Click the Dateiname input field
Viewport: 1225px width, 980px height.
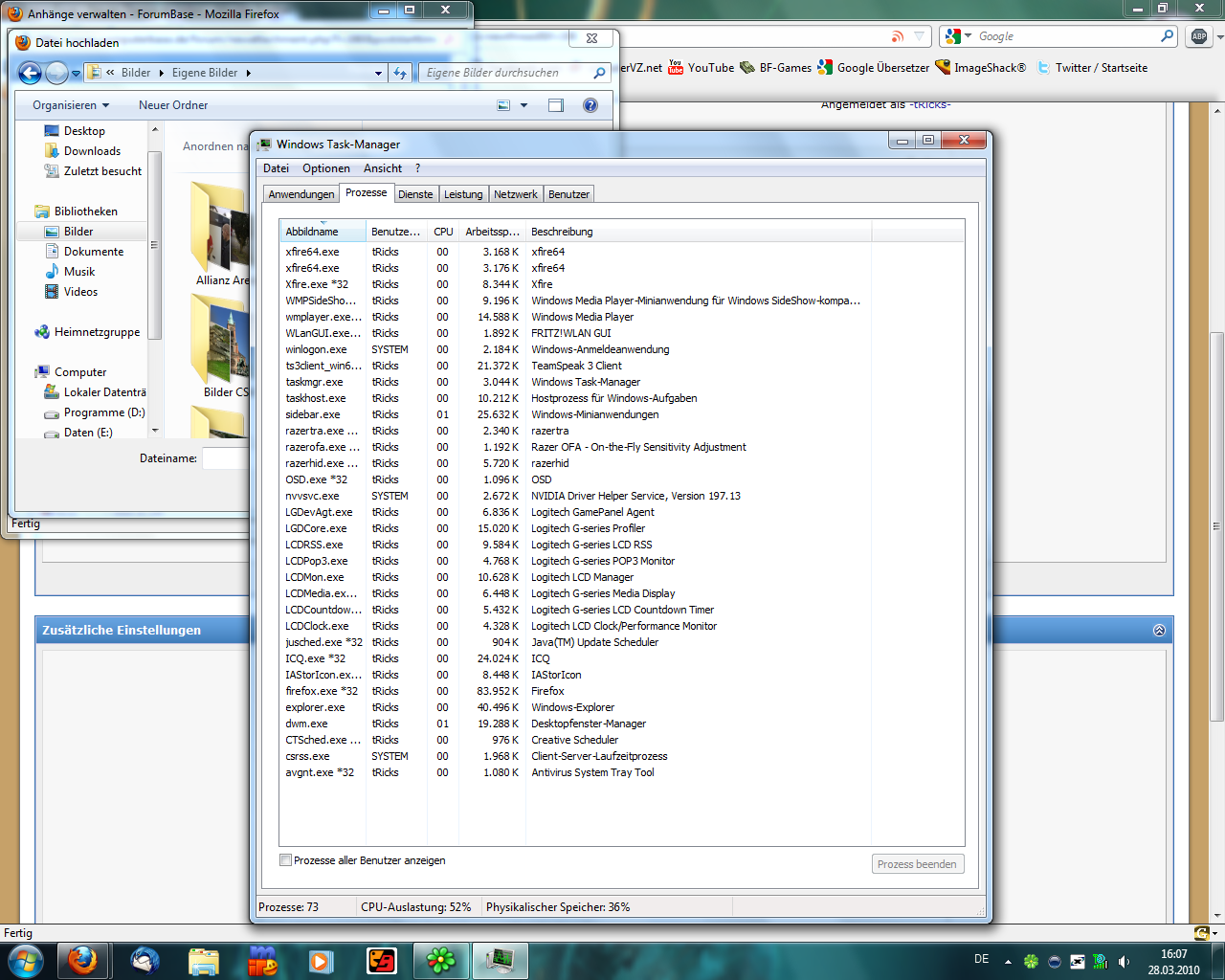pyautogui.click(x=226, y=458)
